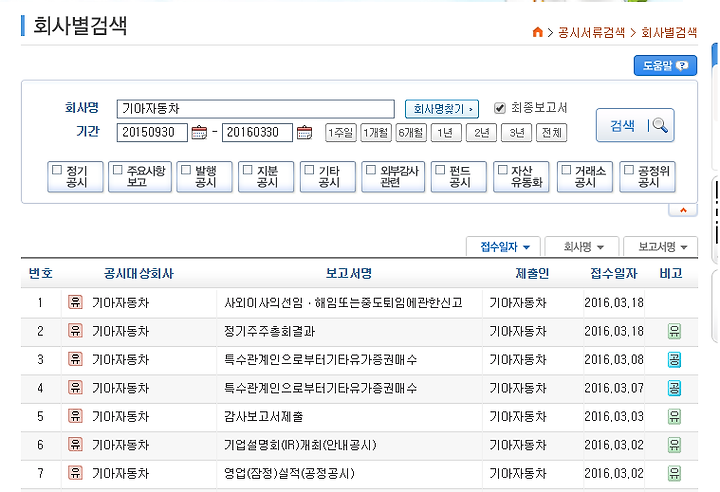Viewport: 720px width, 492px height.
Task: Open start date calendar picker icon
Action: tap(199, 133)
